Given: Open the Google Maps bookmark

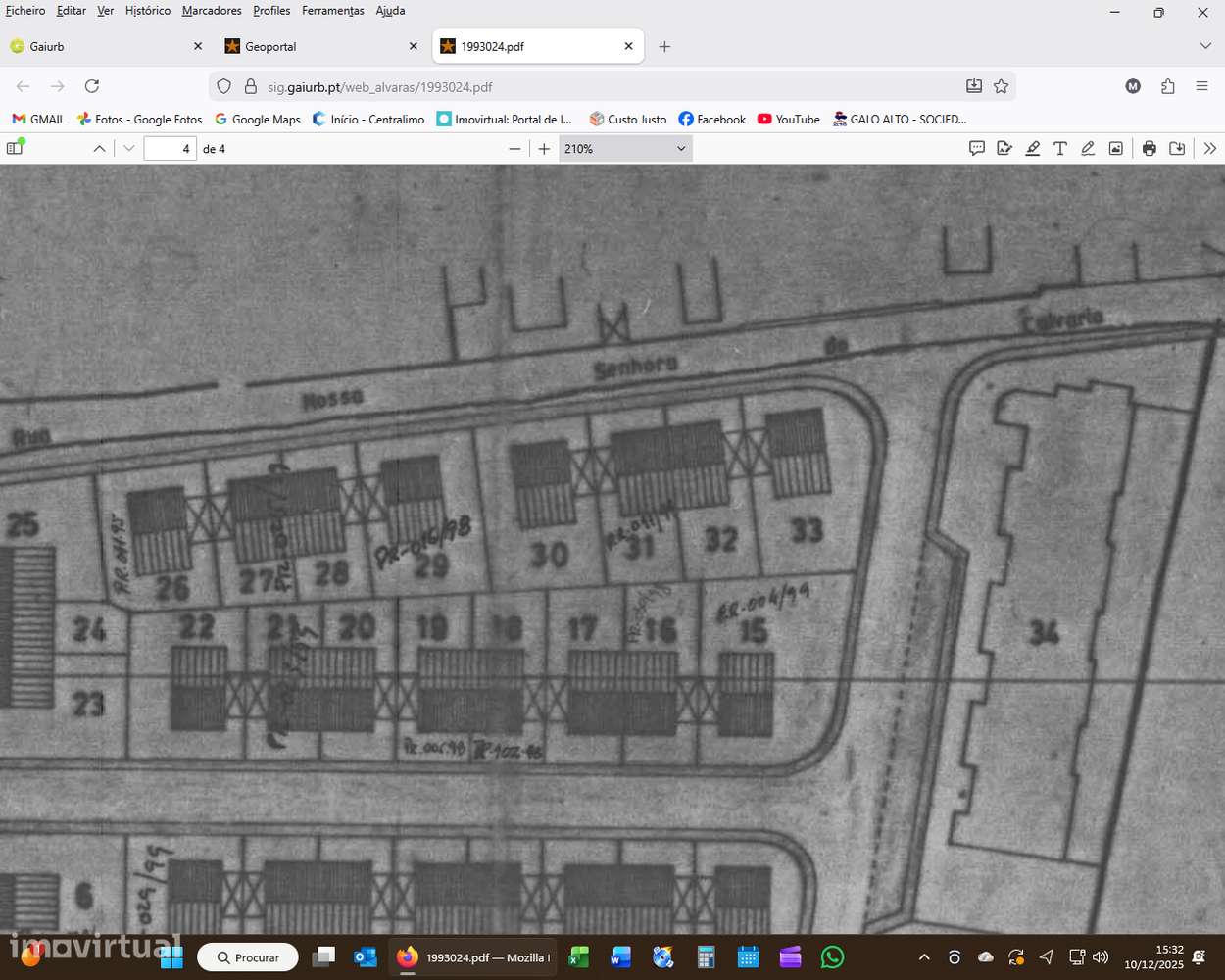Looking at the screenshot, I should click(x=257, y=119).
